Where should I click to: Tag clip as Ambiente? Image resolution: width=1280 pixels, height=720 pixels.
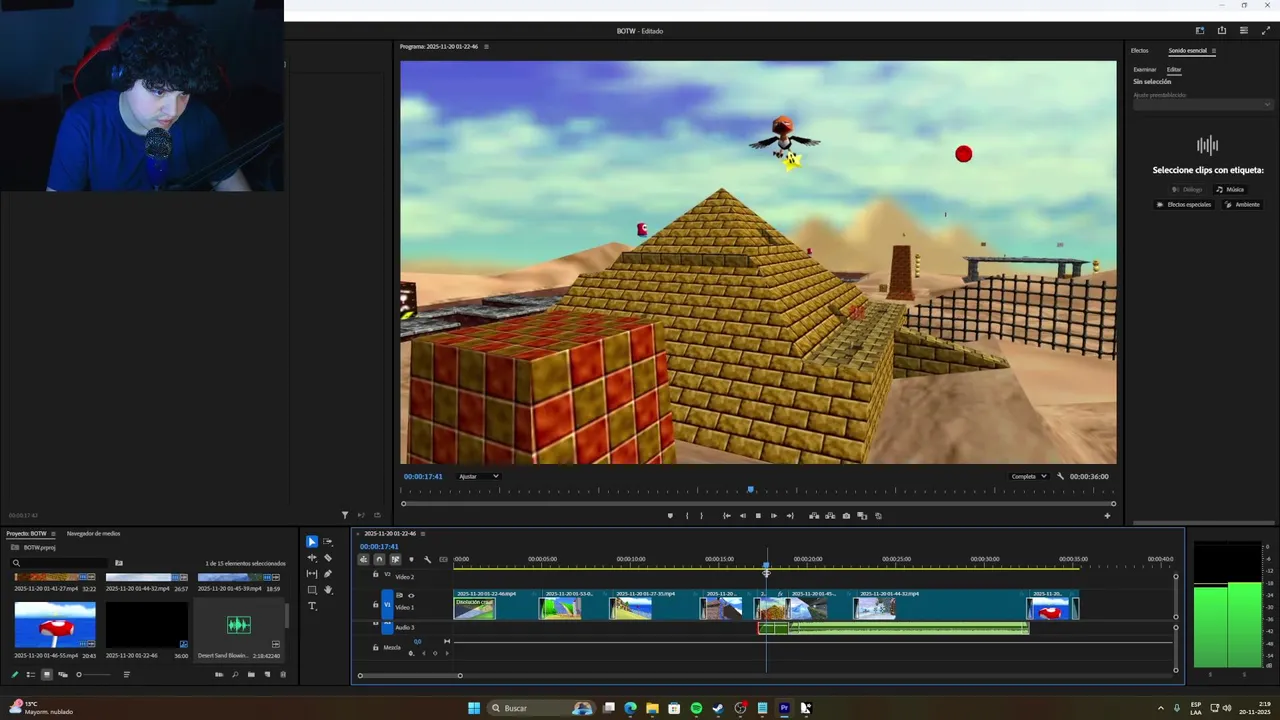1242,204
